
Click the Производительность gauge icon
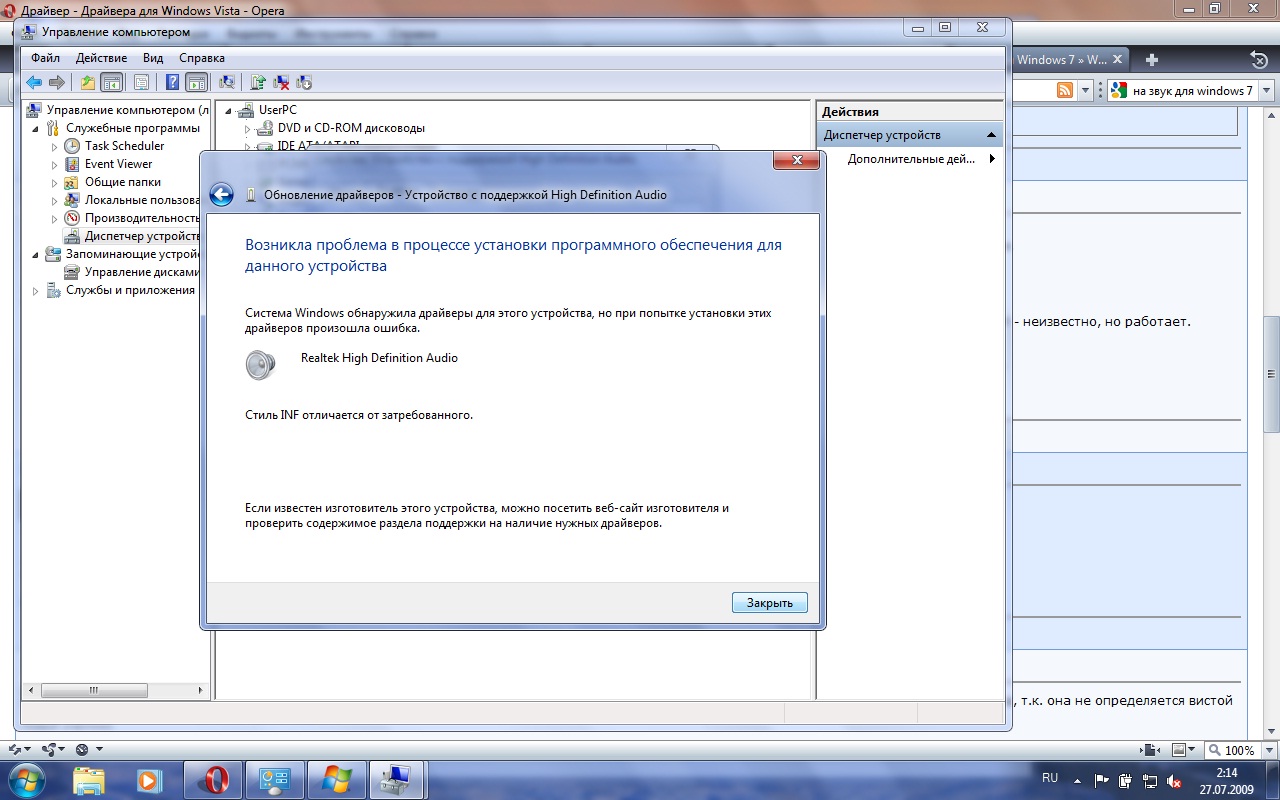coord(72,218)
